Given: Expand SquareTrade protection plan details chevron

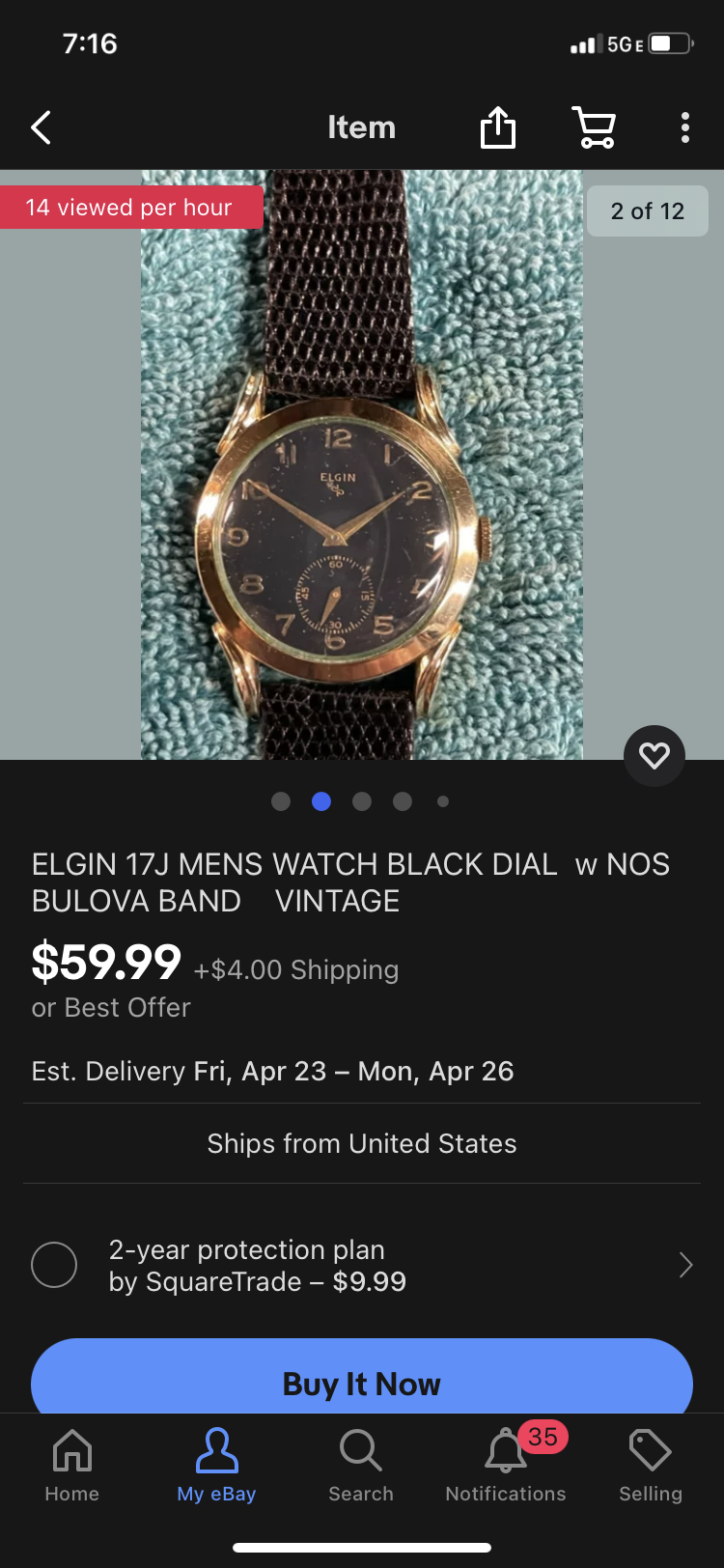Looking at the screenshot, I should (685, 1265).
